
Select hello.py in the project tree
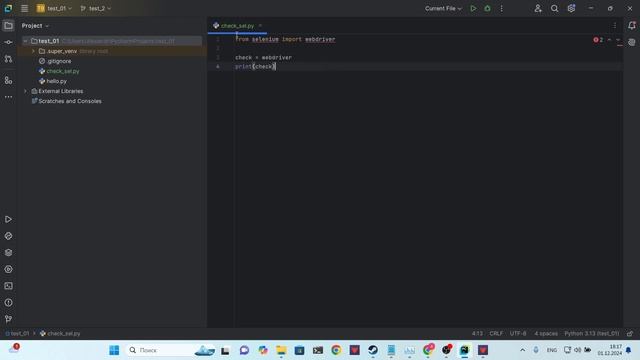[x=56, y=81]
